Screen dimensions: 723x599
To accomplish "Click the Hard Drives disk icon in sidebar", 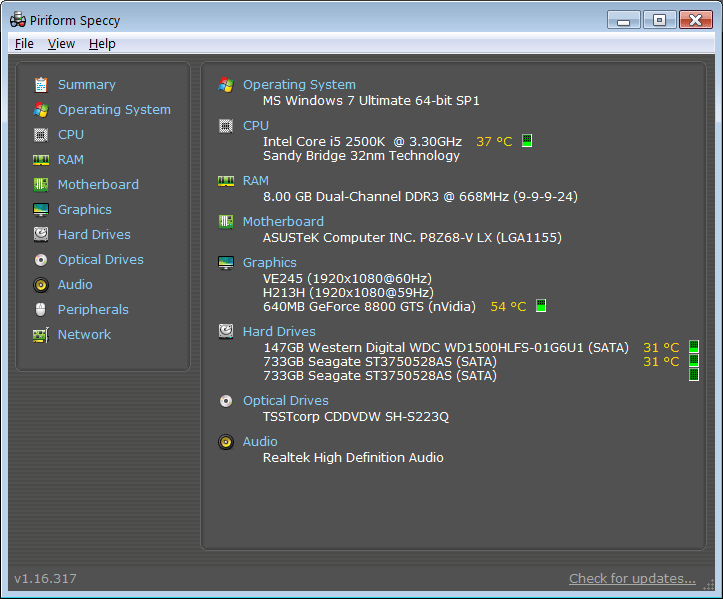I will pos(41,234).
